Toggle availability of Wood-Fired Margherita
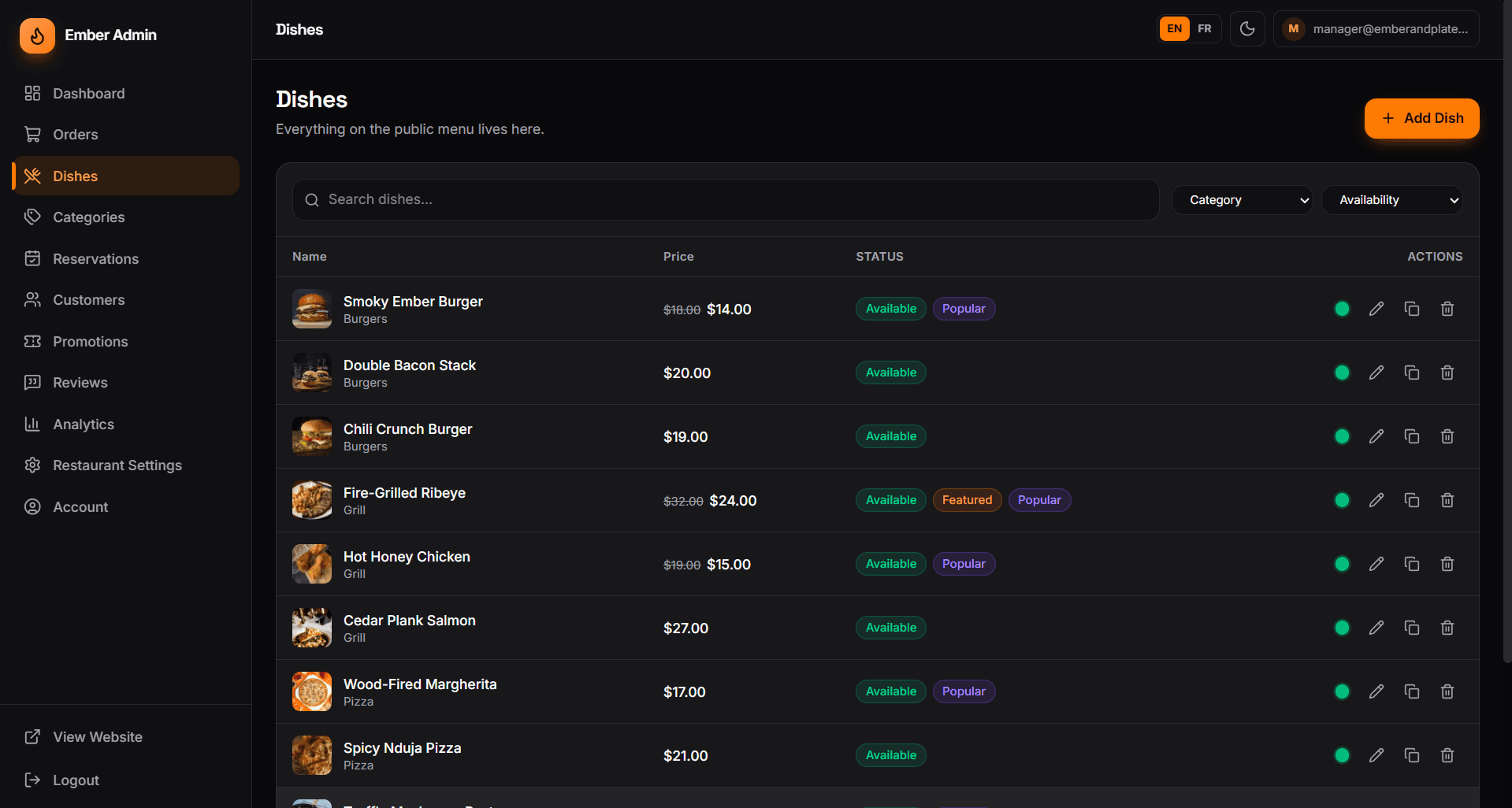Screen dimensions: 1512x808 tap(1342, 691)
